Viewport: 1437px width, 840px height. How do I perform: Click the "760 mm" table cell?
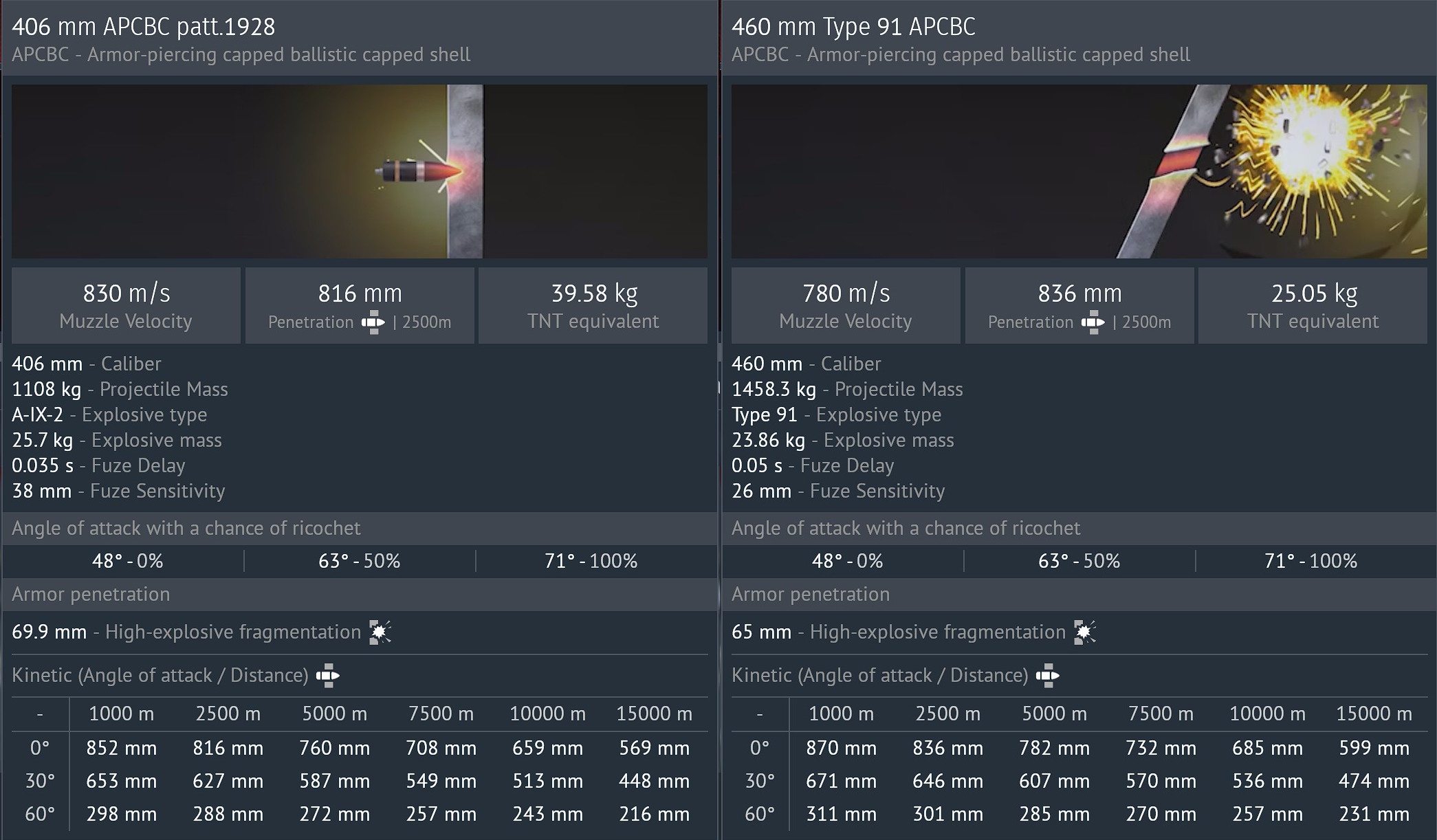335,748
